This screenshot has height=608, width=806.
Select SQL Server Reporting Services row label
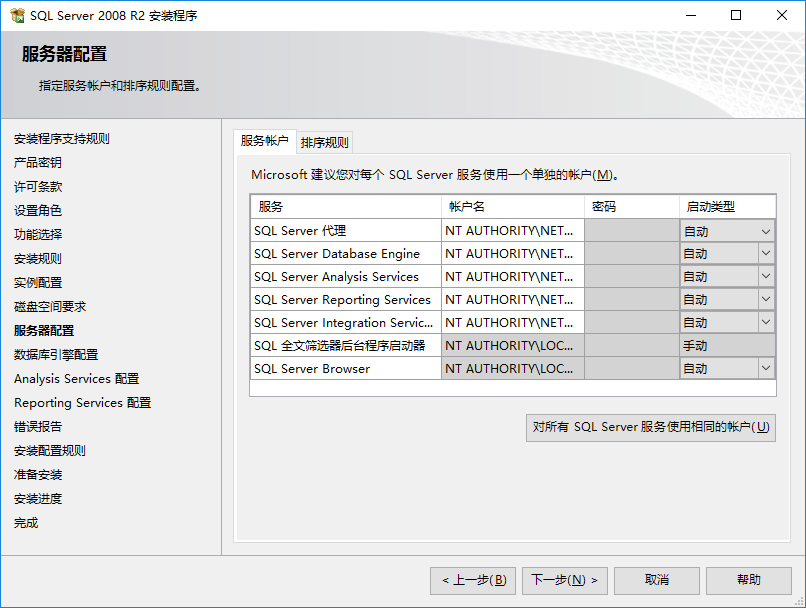click(346, 299)
